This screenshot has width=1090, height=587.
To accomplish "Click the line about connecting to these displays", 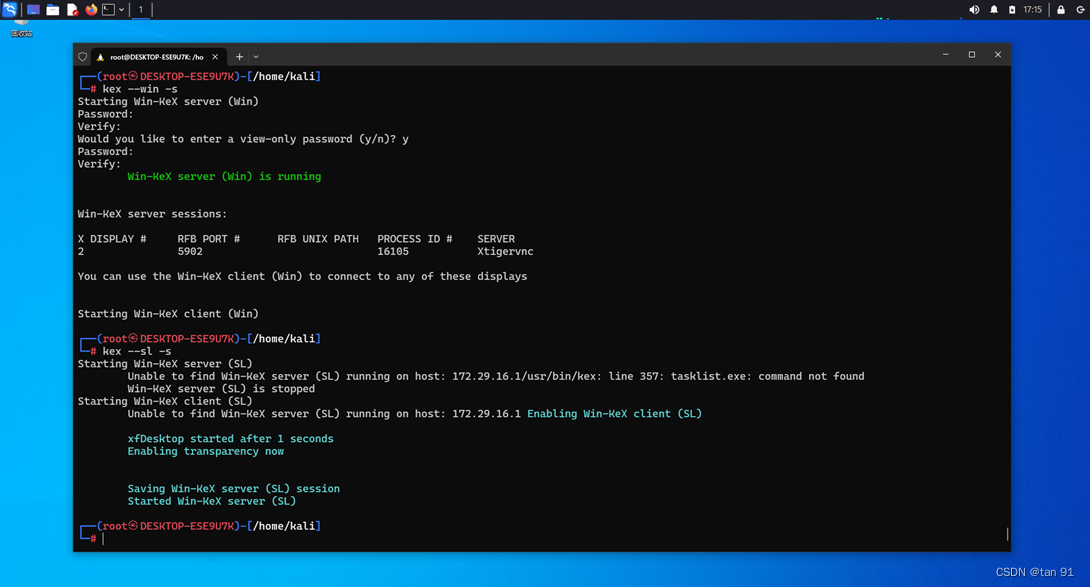I will pyautogui.click(x=302, y=277).
